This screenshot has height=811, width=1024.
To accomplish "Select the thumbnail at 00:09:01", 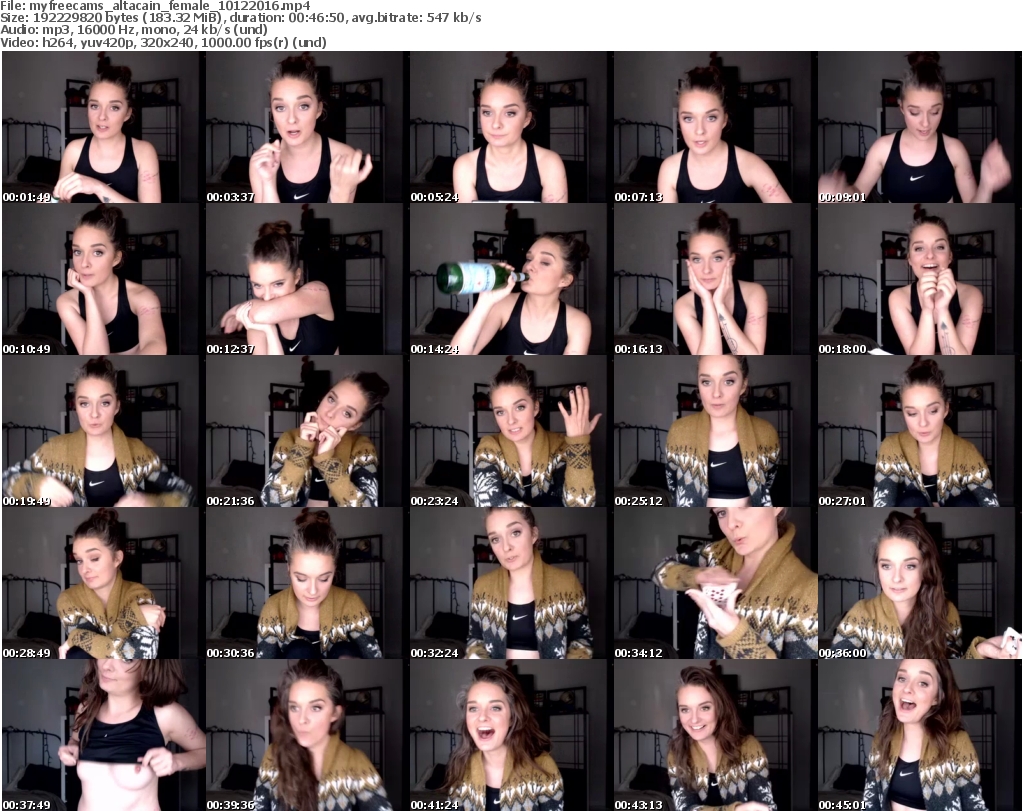I will (x=918, y=128).
